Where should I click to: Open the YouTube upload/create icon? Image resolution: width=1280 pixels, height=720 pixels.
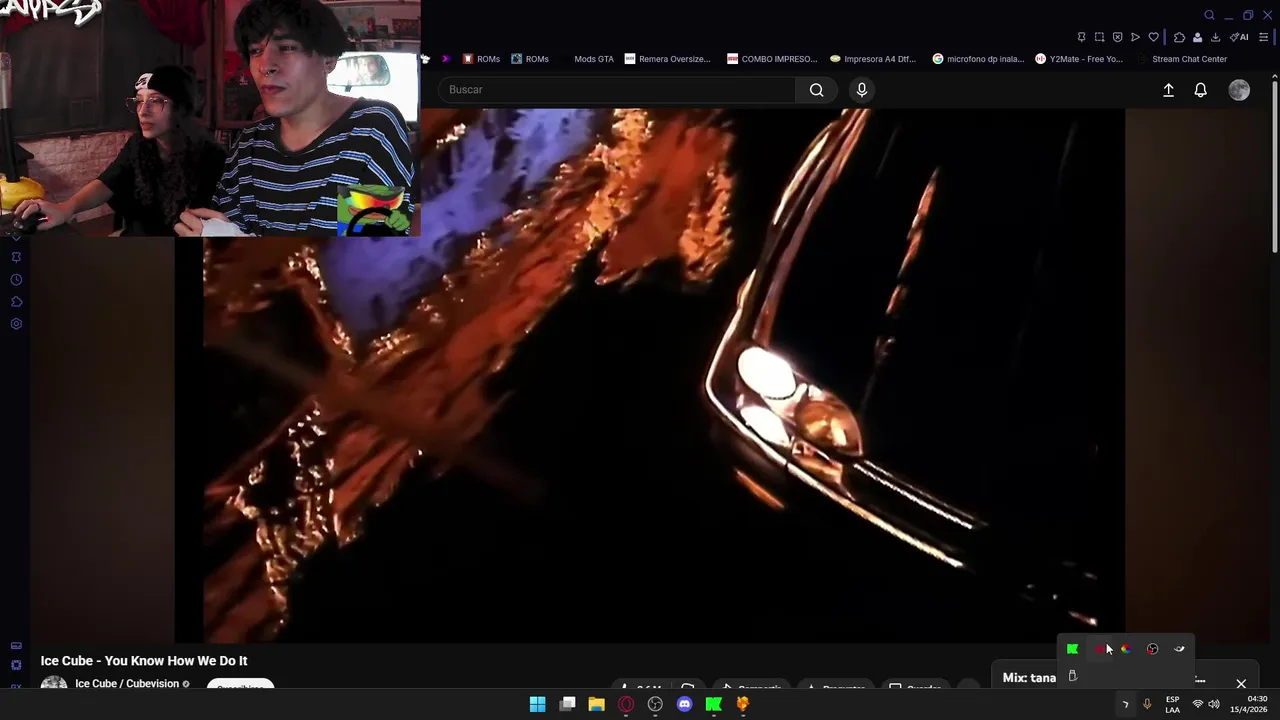tap(1168, 90)
